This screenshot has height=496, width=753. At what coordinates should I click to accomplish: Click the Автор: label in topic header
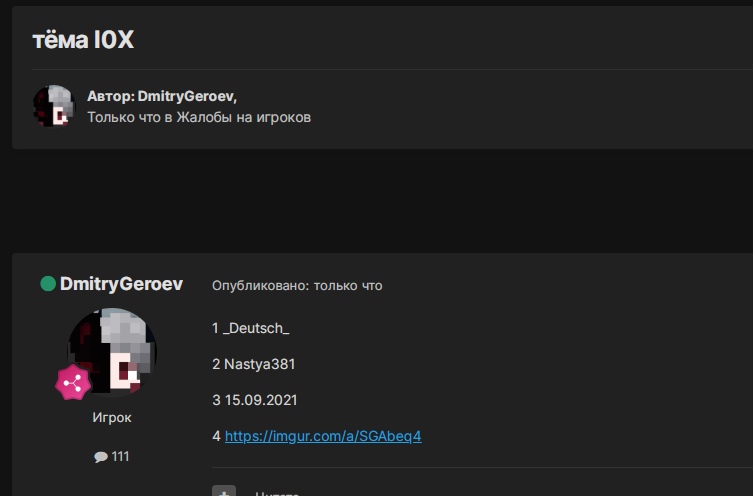(x=110, y=96)
